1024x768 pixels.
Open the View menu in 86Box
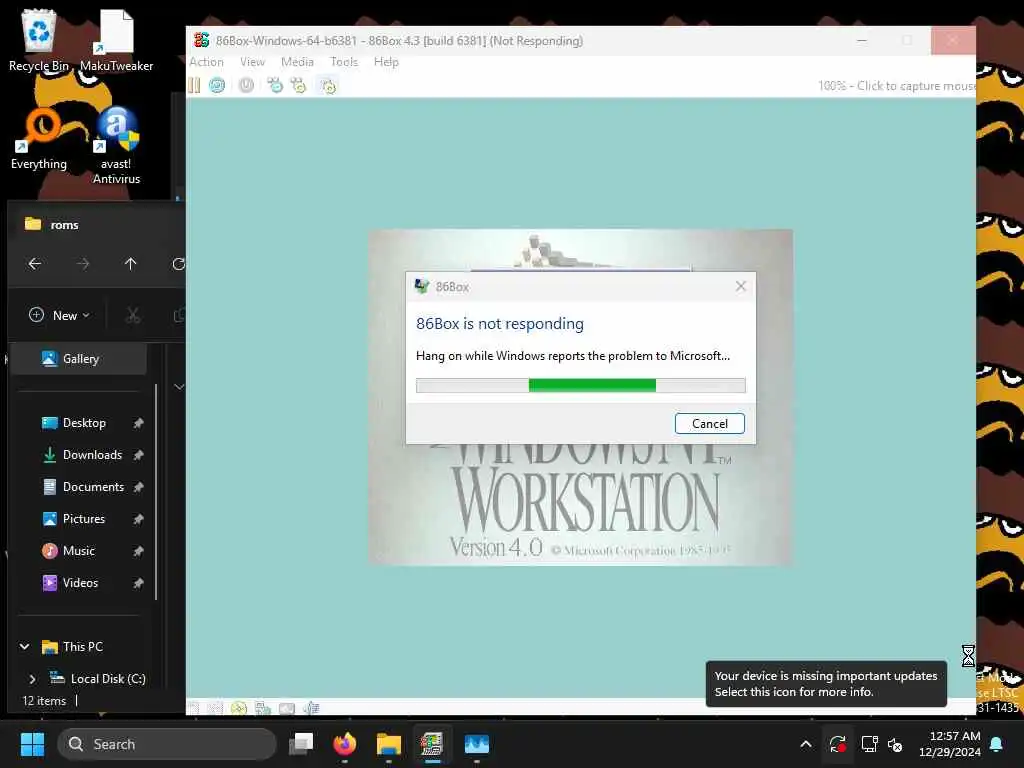coord(252,62)
